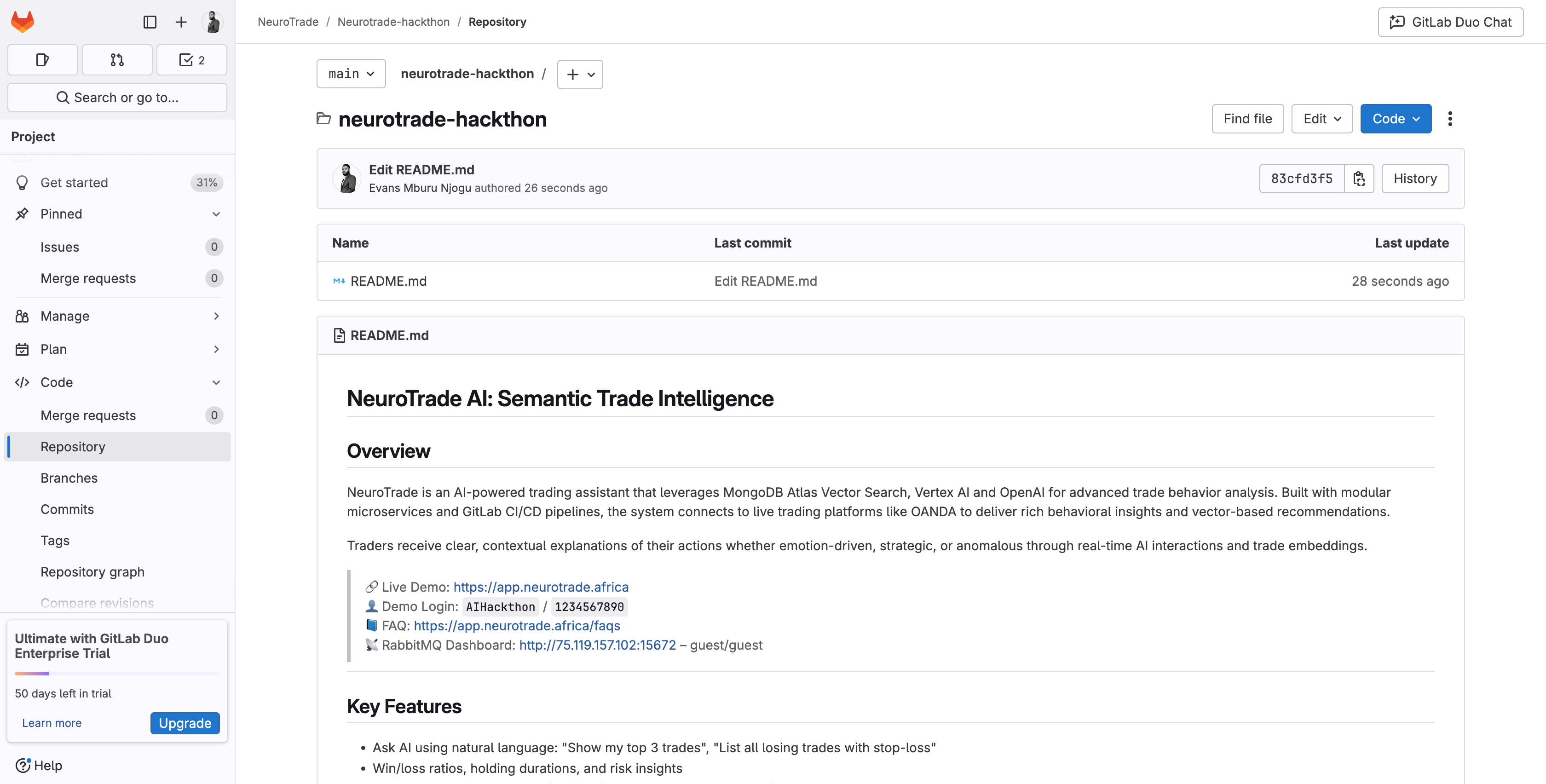Open assigned issues shortcut icon
Image resolution: width=1546 pixels, height=784 pixels.
[43, 60]
